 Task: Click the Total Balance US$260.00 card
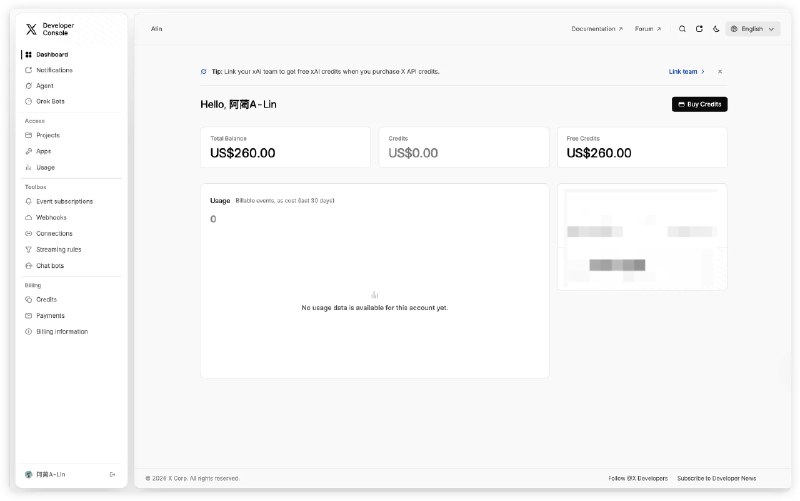pos(285,147)
